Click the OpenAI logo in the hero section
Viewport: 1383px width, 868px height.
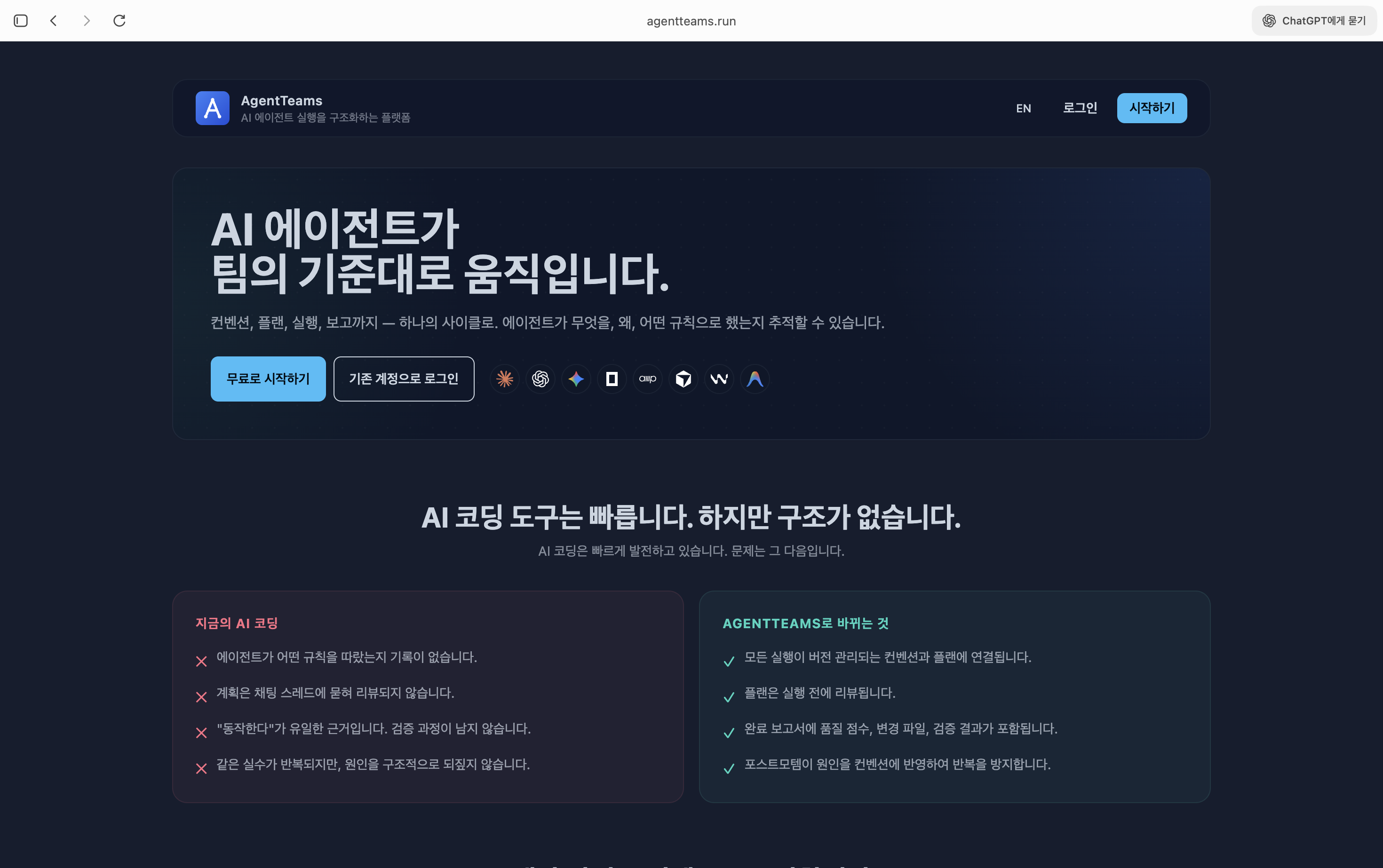(x=540, y=379)
